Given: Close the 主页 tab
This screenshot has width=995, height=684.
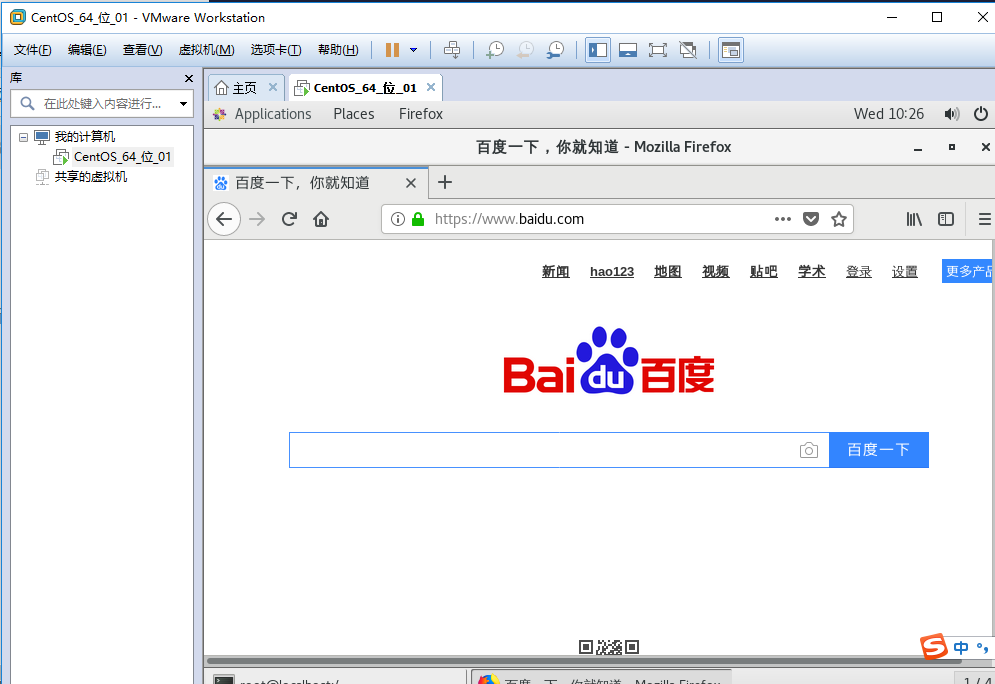Looking at the screenshot, I should click(273, 87).
